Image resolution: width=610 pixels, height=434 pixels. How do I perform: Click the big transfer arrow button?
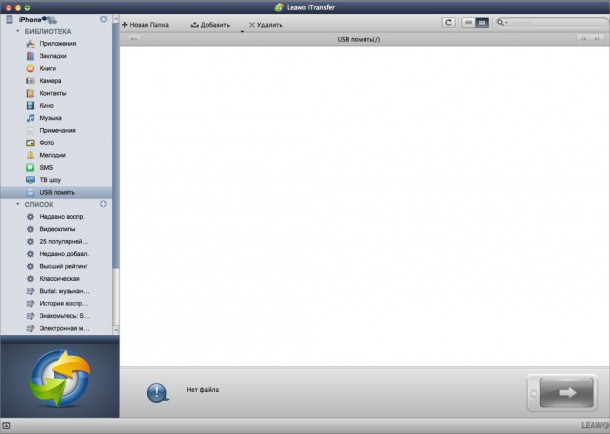point(566,392)
